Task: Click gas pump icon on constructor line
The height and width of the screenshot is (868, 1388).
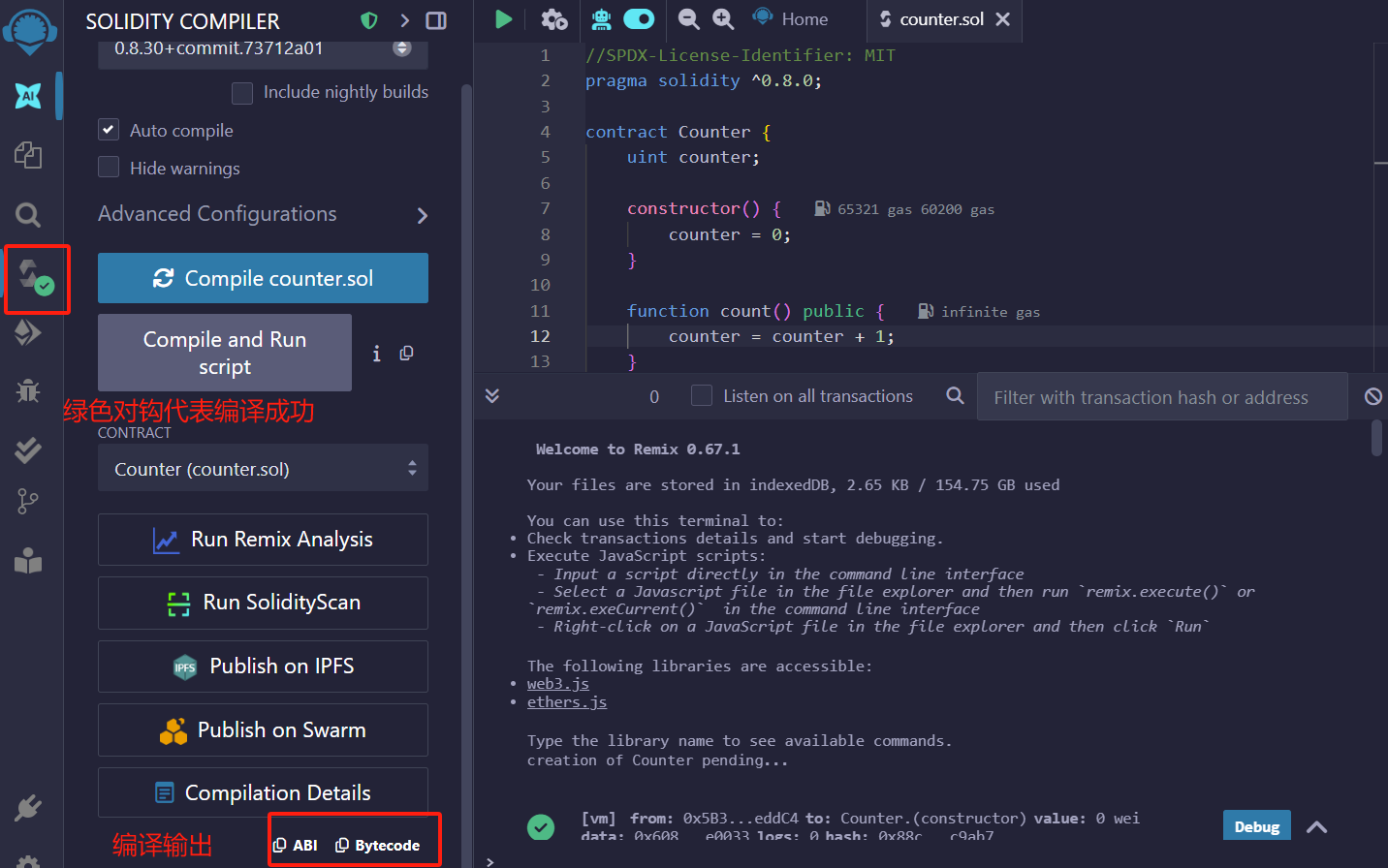Action: [822, 208]
